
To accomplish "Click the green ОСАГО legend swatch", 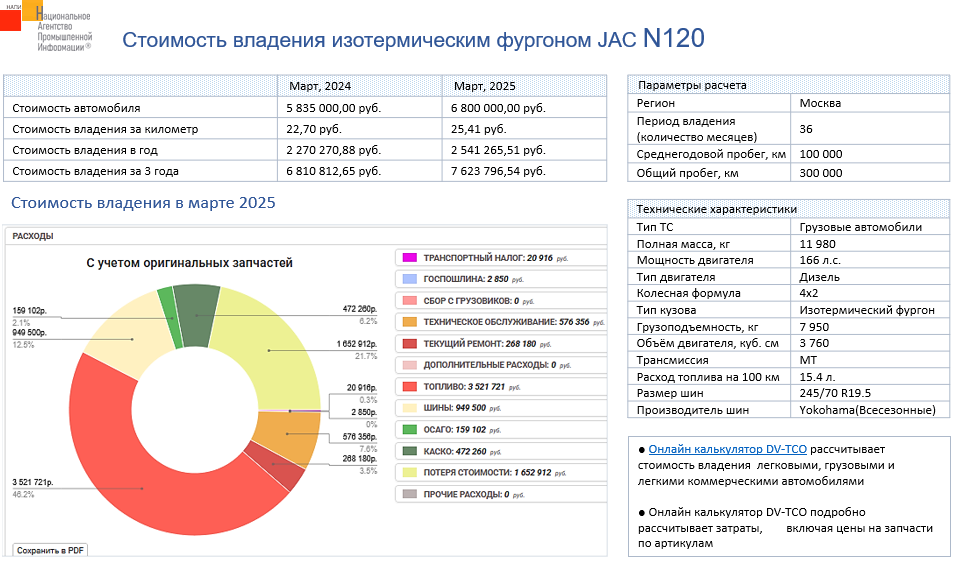I will (408, 429).
